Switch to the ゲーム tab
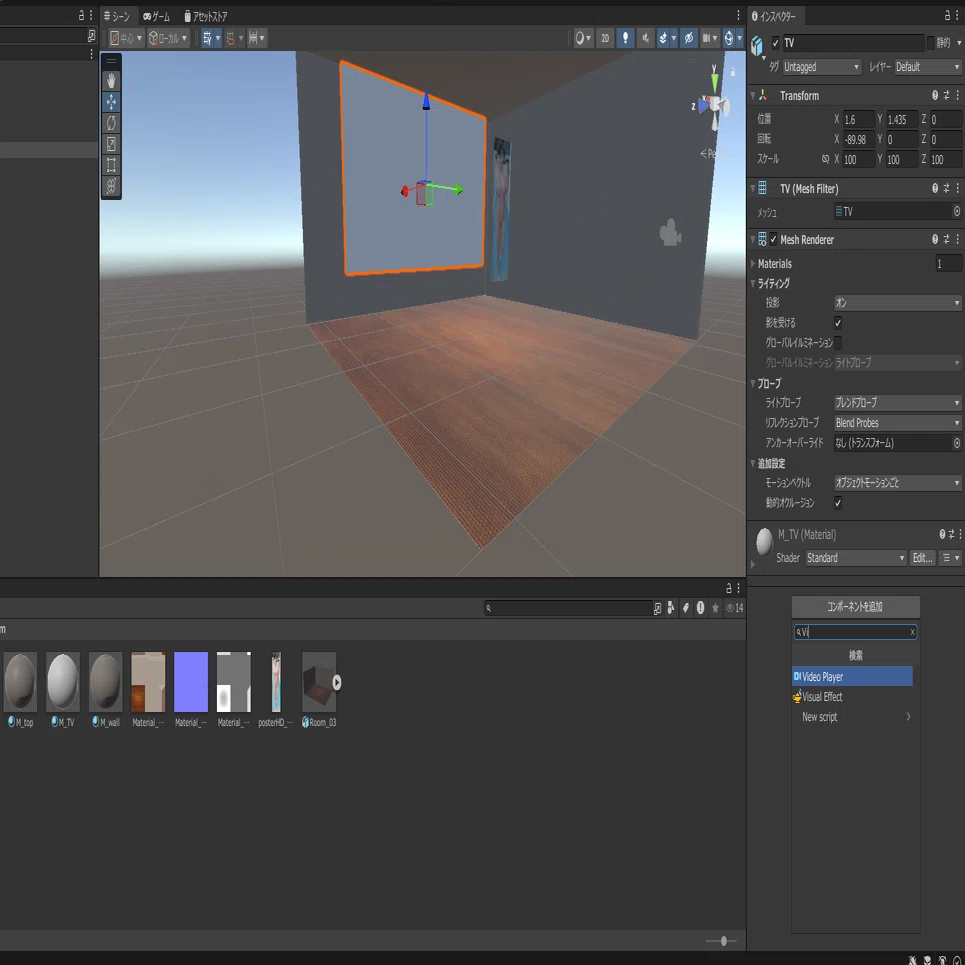965x965 pixels. 156,16
